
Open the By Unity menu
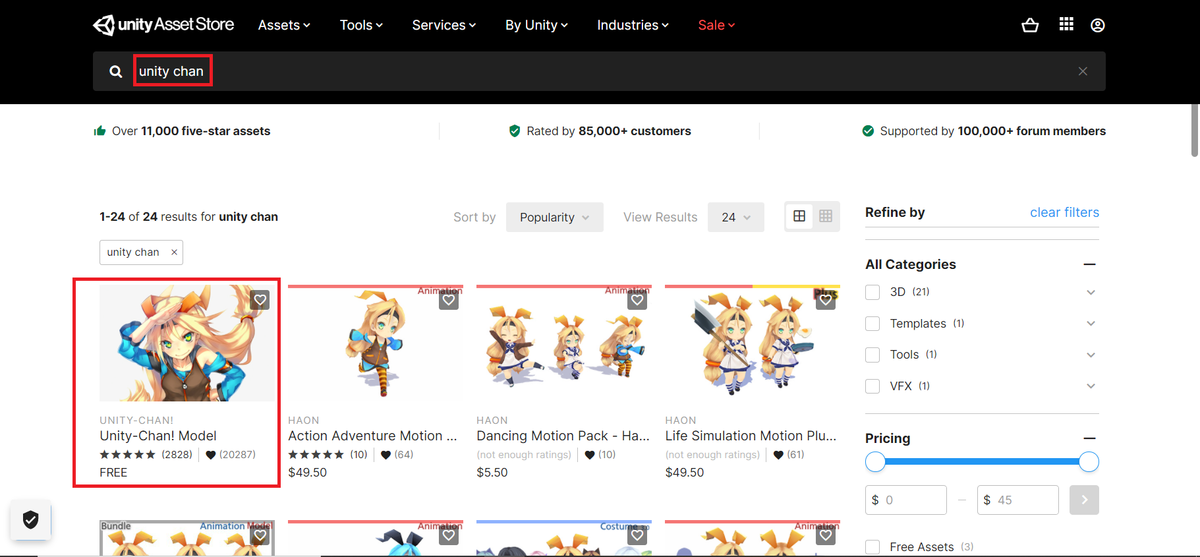(537, 25)
